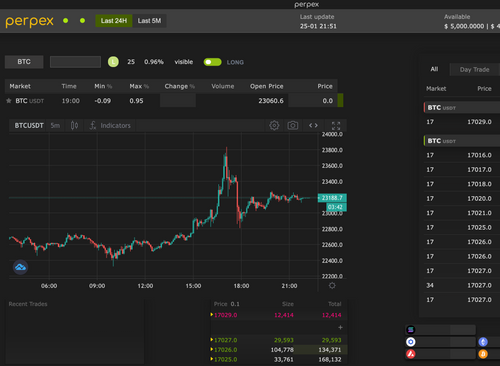Click the Recent Trades panel heading

tap(28, 304)
